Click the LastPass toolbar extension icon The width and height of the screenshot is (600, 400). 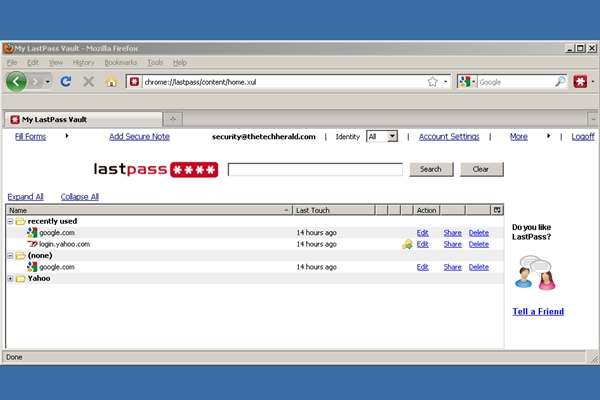coord(580,82)
